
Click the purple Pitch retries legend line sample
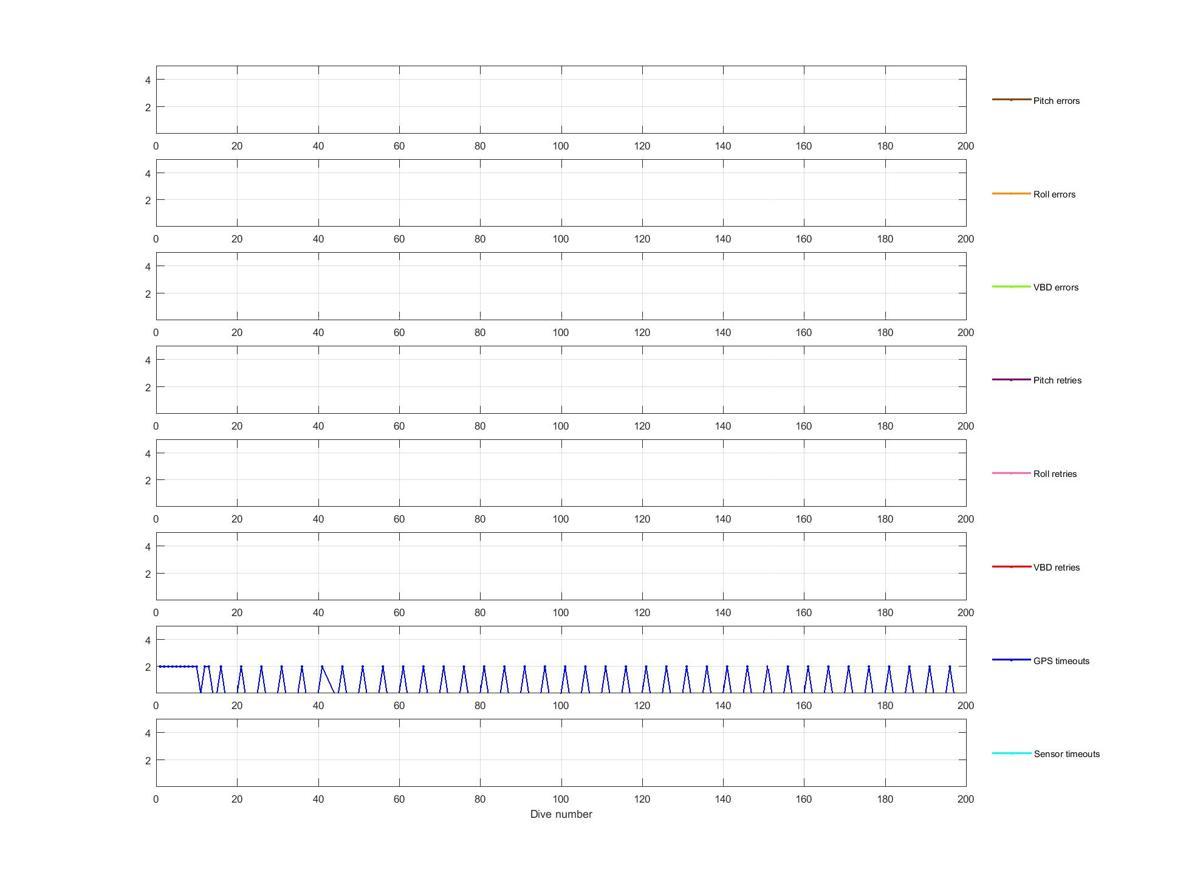(1011, 380)
